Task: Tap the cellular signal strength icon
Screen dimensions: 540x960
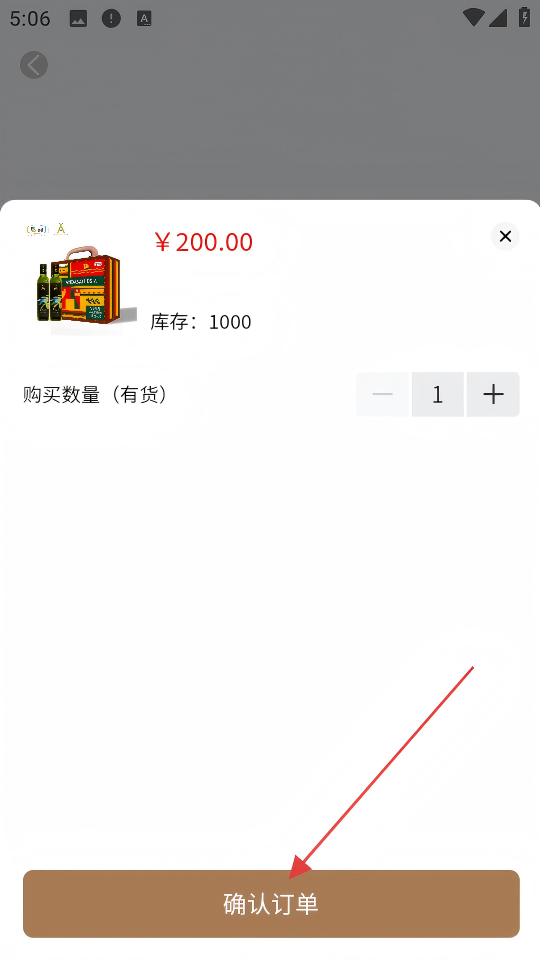Action: (498, 18)
